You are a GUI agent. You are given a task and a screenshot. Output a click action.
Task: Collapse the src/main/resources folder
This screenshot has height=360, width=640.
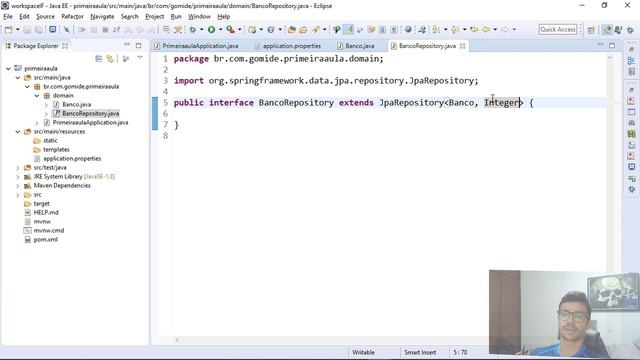tap(18, 131)
